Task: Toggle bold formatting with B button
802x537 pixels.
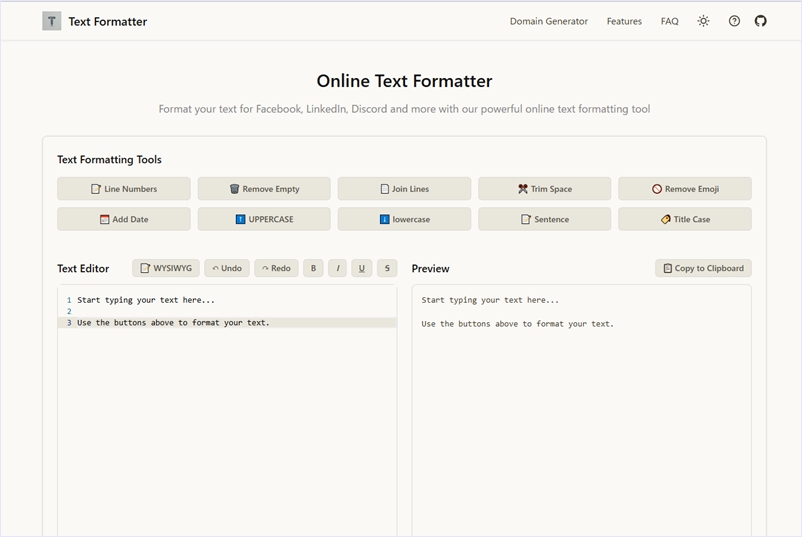Action: pos(313,268)
